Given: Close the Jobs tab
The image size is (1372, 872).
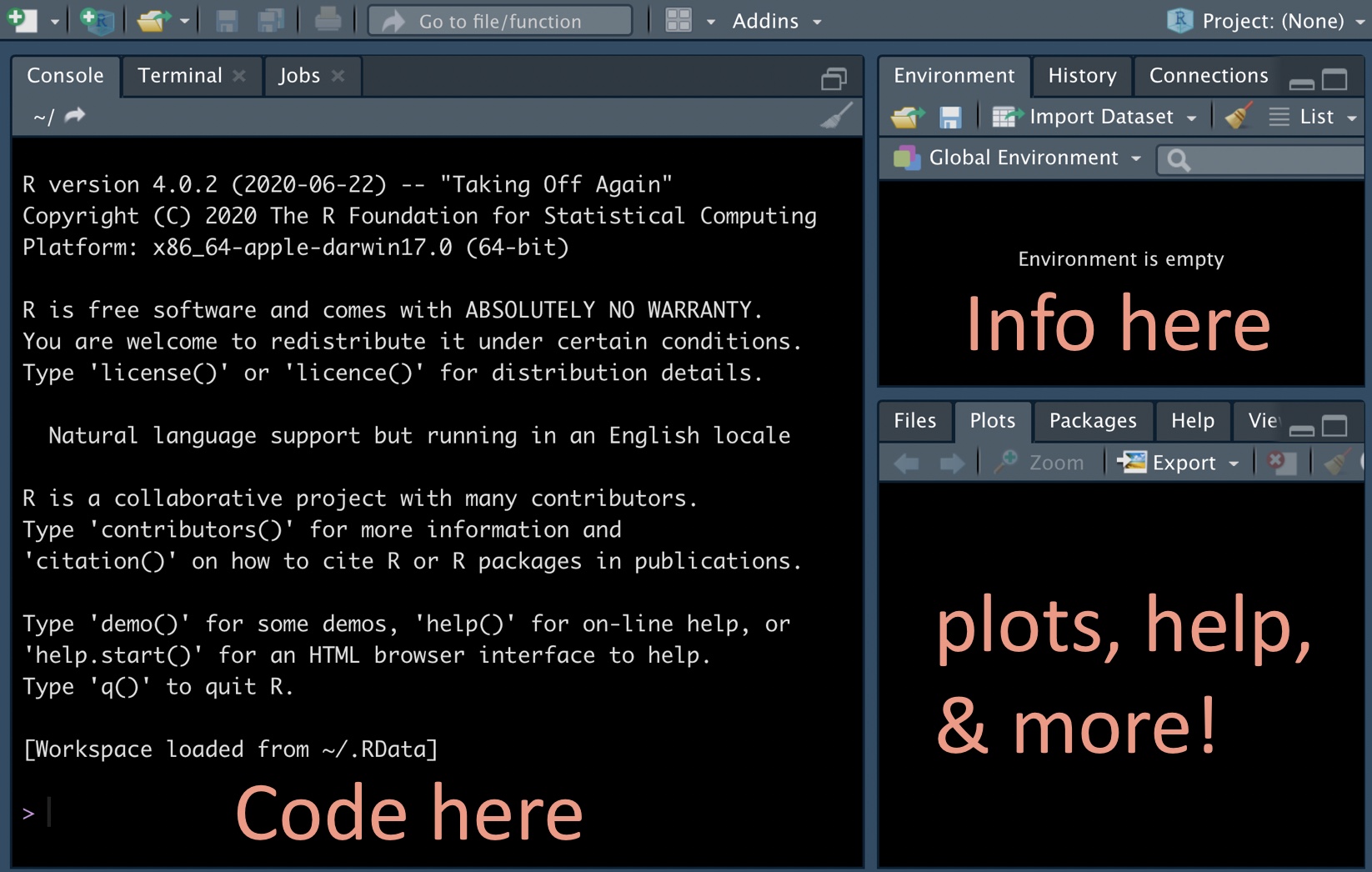Looking at the screenshot, I should click(x=338, y=76).
